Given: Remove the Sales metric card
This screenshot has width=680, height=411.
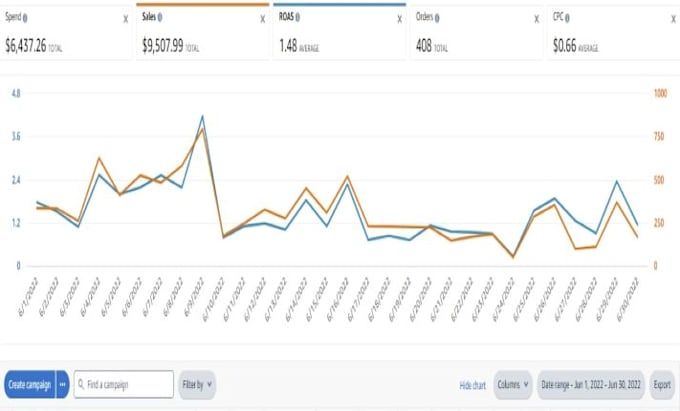Looking at the screenshot, I should click(x=263, y=19).
